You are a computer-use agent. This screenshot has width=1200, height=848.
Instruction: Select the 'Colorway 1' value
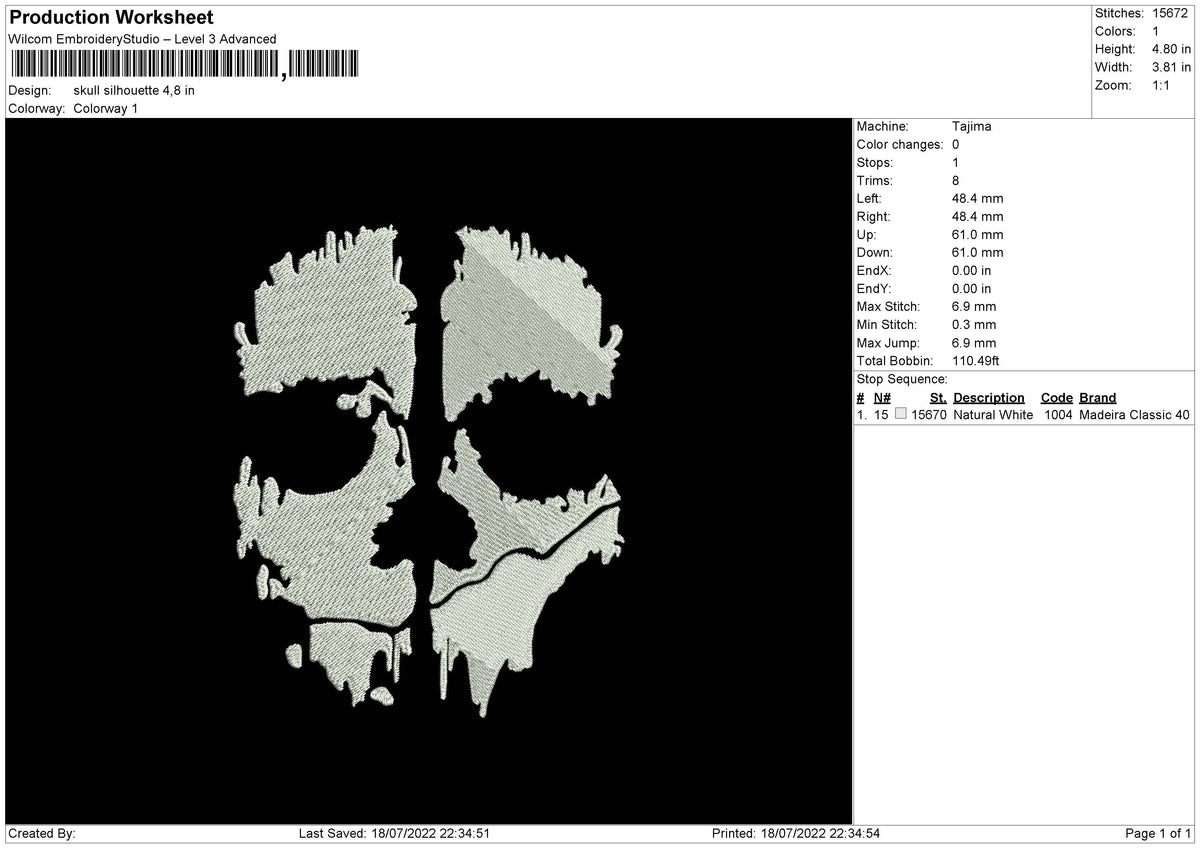click(106, 108)
